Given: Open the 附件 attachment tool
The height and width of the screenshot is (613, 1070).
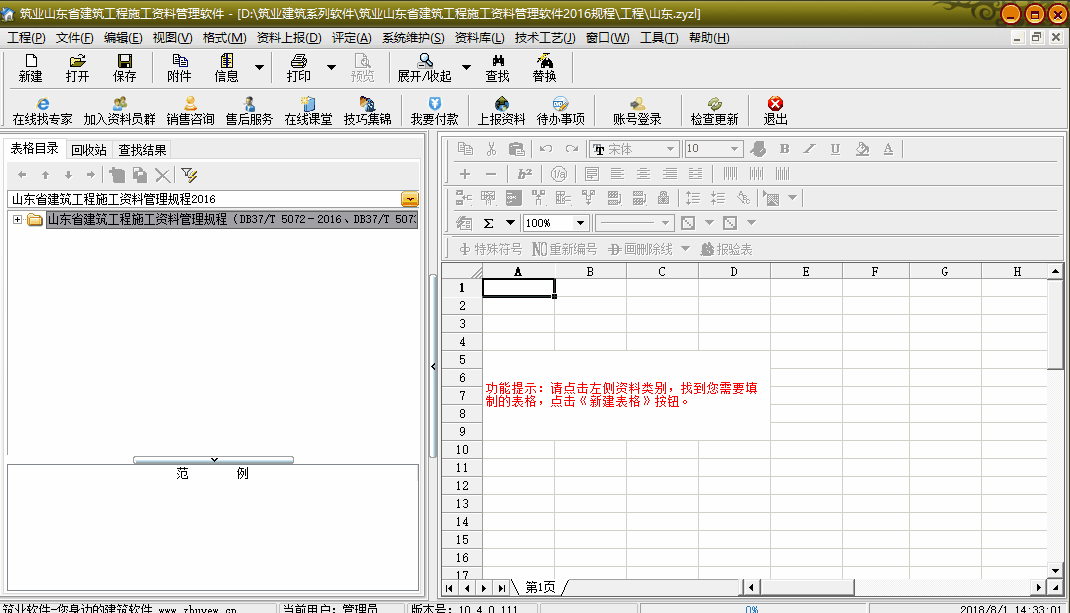Looking at the screenshot, I should click(179, 62).
